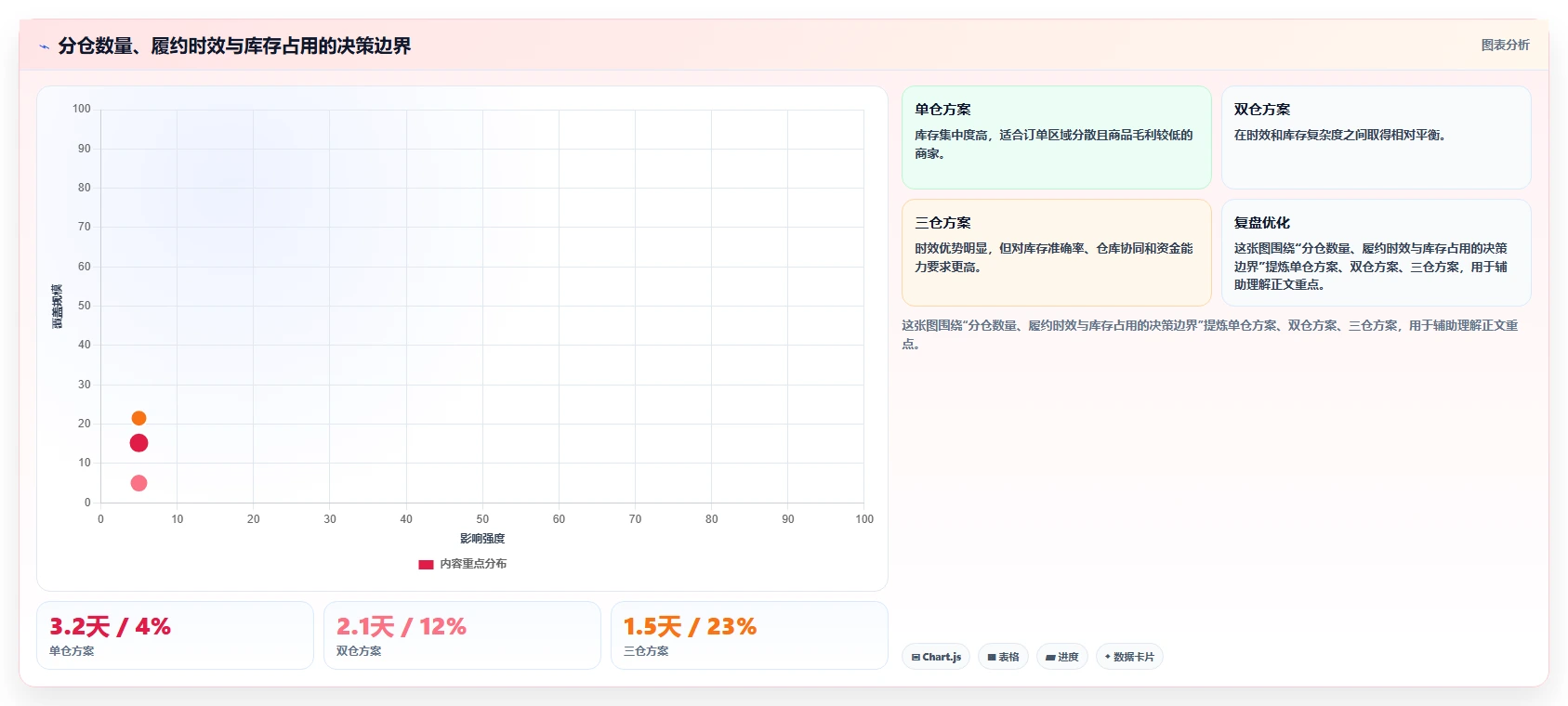Select the Chart.js tag chip
Image resolution: width=1568 pixels, height=706 pixels.
click(936, 657)
